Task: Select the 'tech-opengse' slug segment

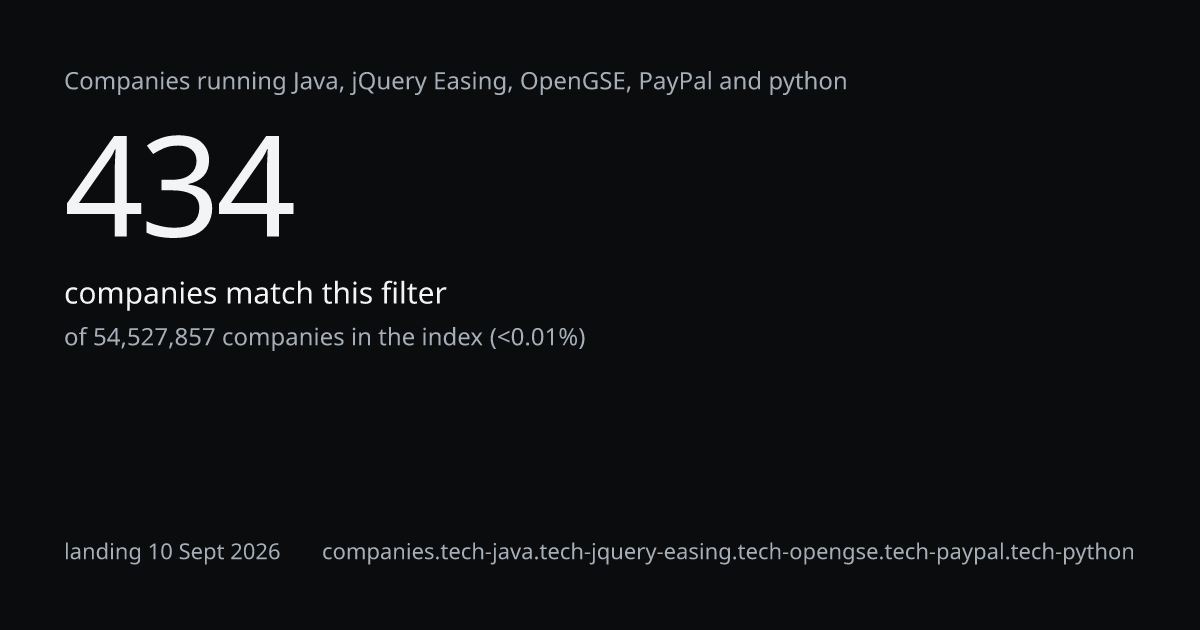Action: (x=801, y=552)
